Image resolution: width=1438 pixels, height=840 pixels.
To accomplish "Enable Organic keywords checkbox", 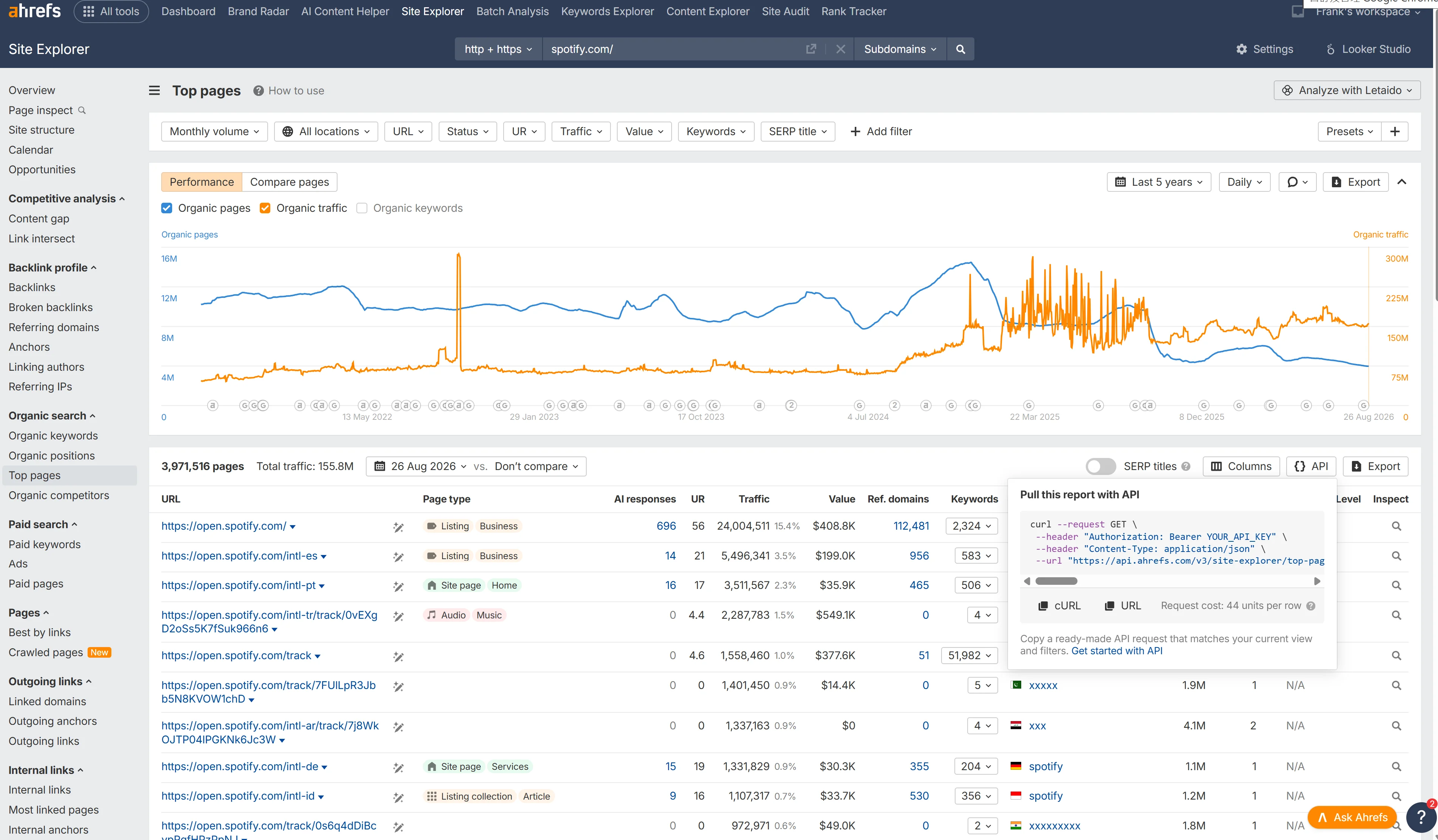I will click(362, 208).
